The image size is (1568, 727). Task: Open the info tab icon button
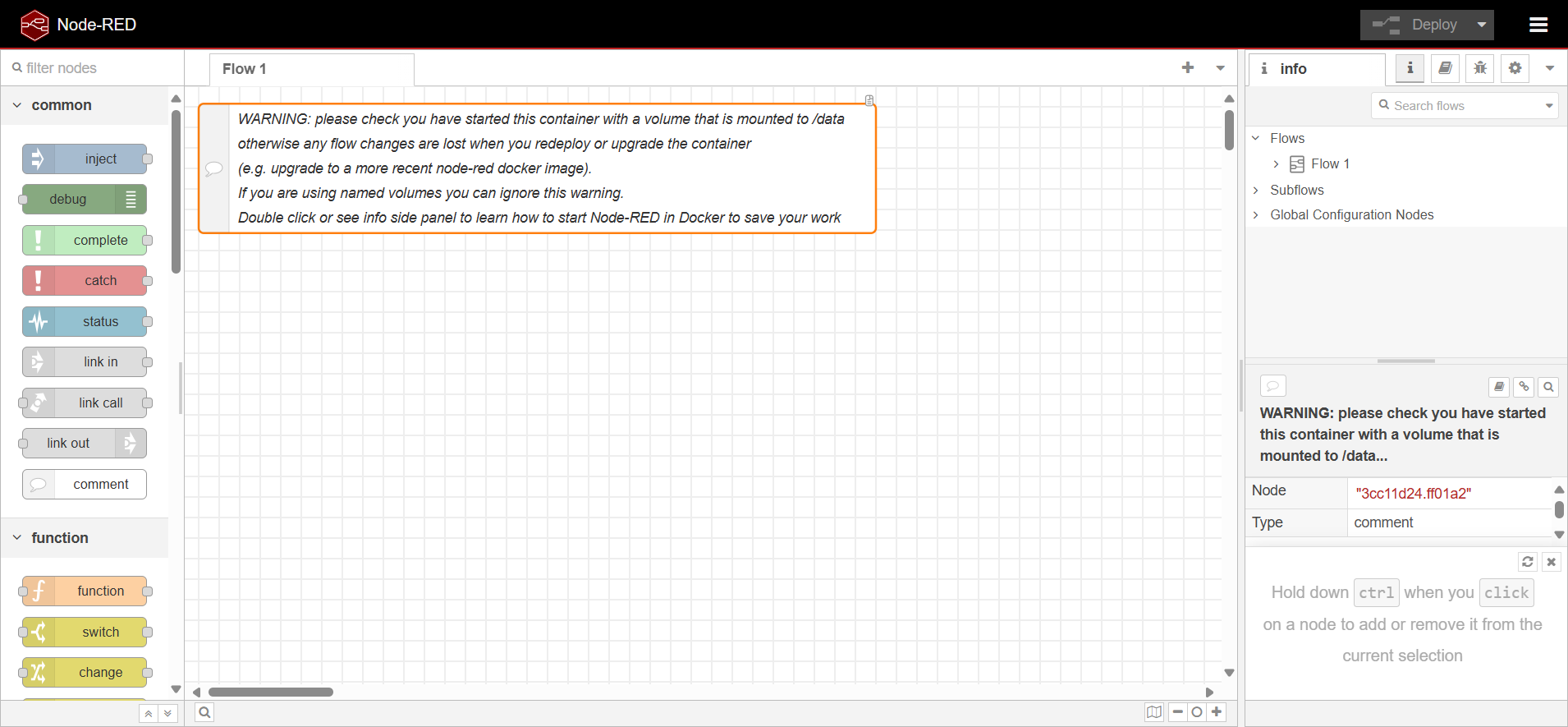[1410, 68]
